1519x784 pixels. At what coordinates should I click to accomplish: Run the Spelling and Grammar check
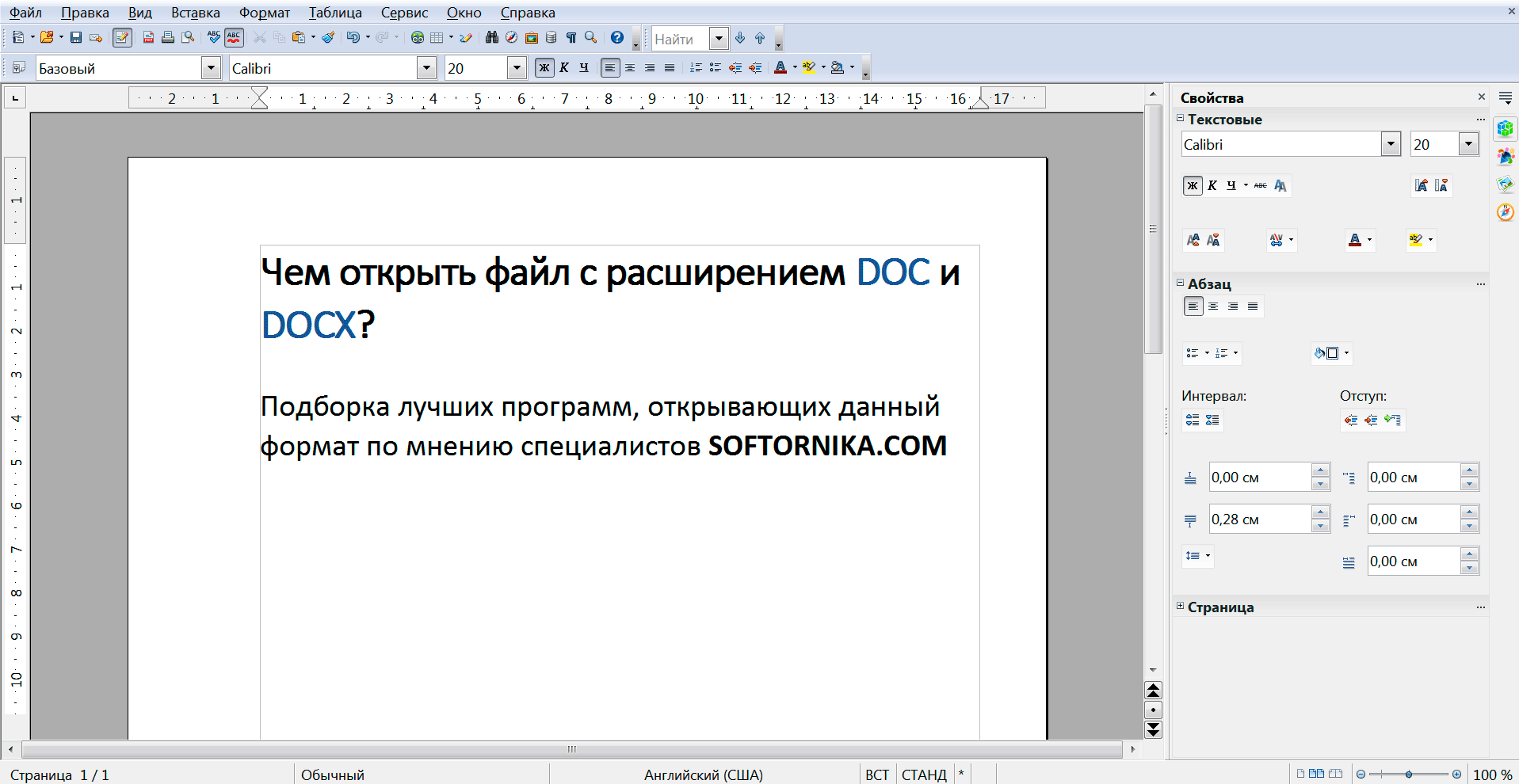(x=214, y=37)
